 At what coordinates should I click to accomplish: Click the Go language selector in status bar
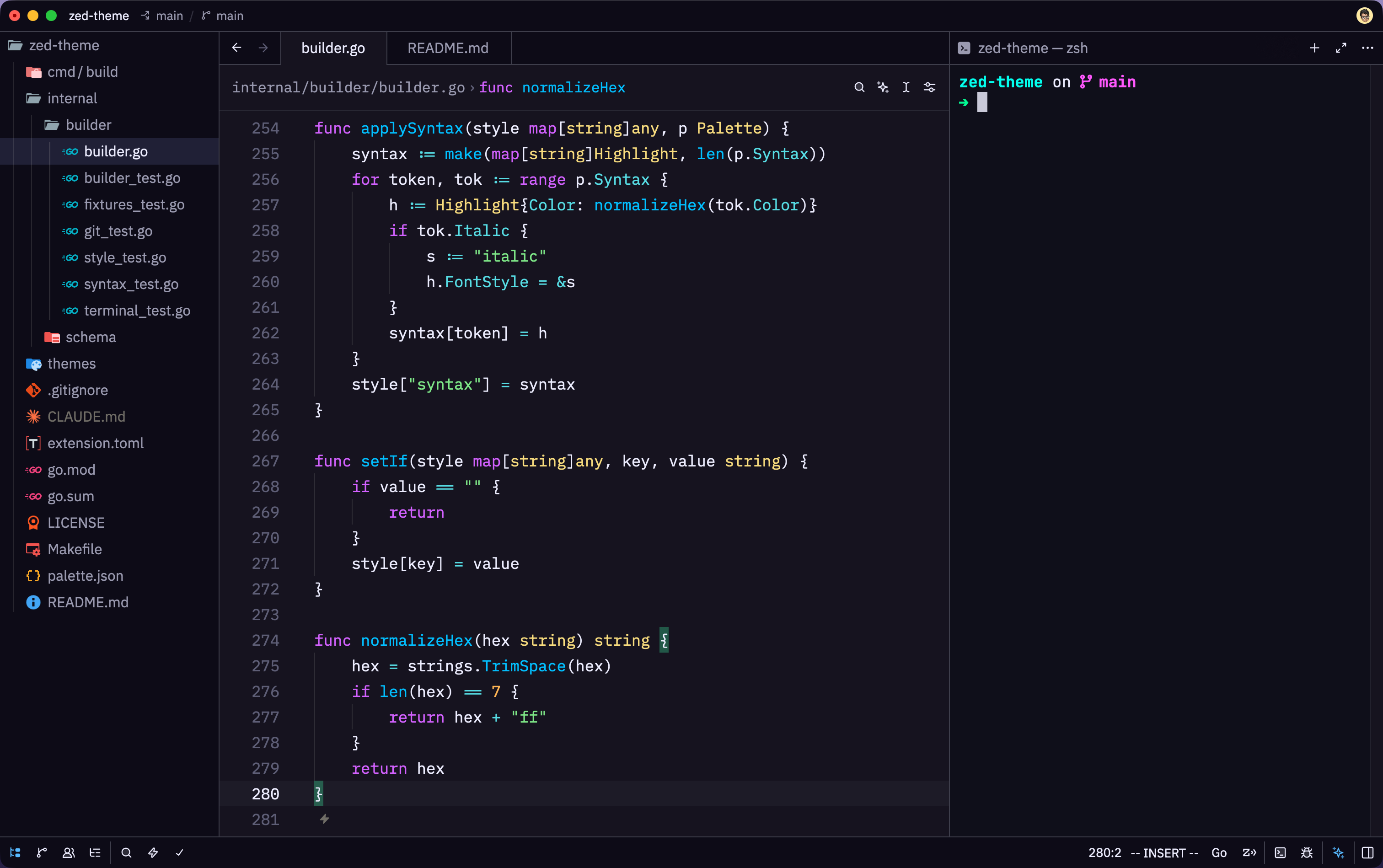click(x=1219, y=852)
